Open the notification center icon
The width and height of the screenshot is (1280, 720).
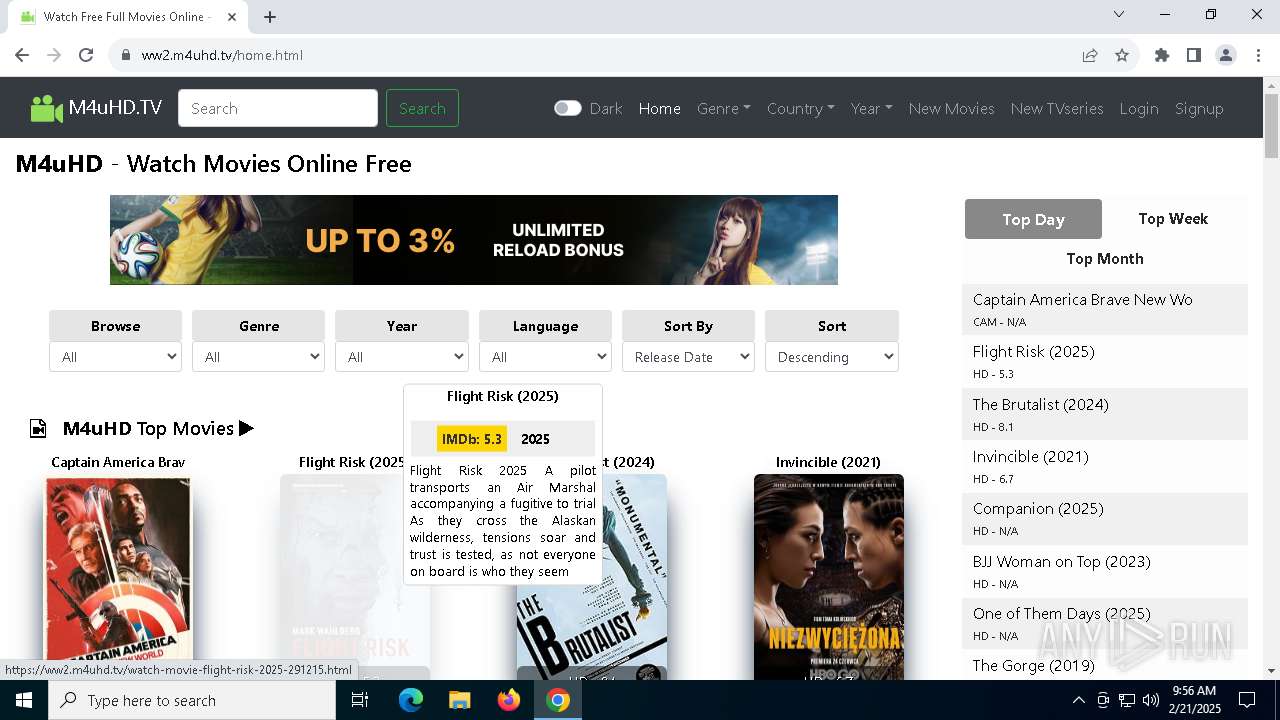pyautogui.click(x=1247, y=700)
